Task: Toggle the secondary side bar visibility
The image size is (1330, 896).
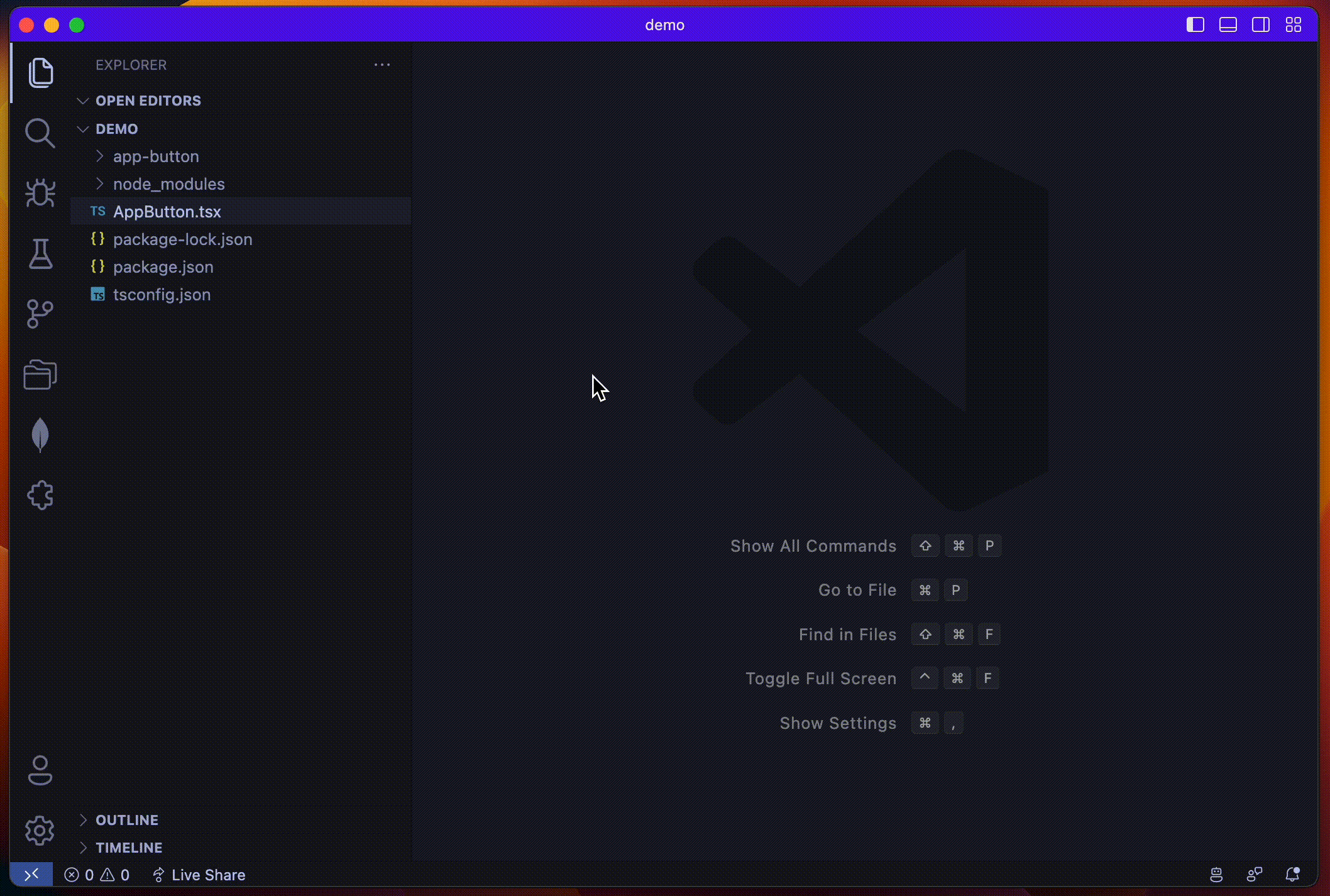Action: [x=1260, y=25]
